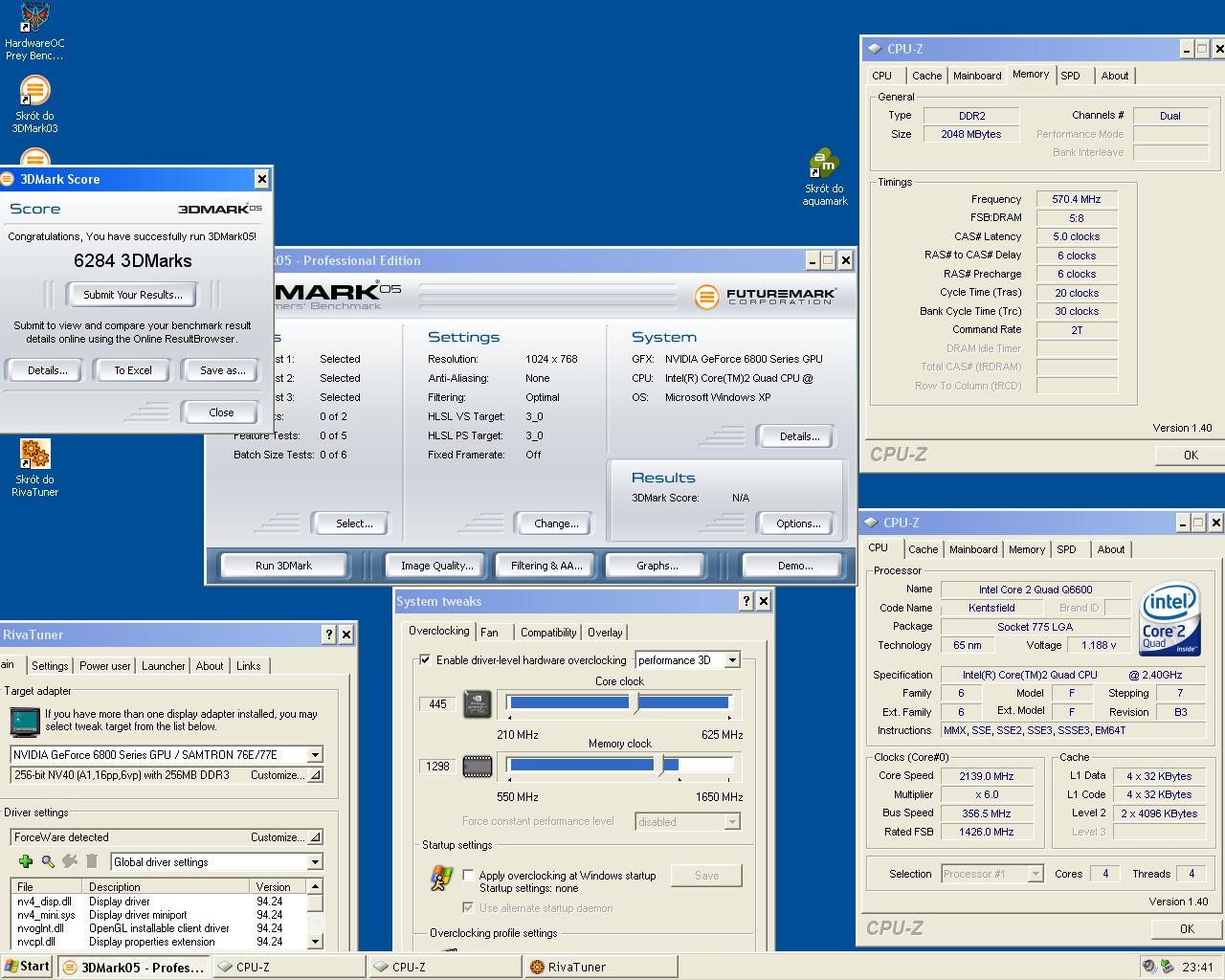The image size is (1225, 980).
Task: Open the SPD tab in the Memory CPU-Z window
Action: coord(1071,76)
